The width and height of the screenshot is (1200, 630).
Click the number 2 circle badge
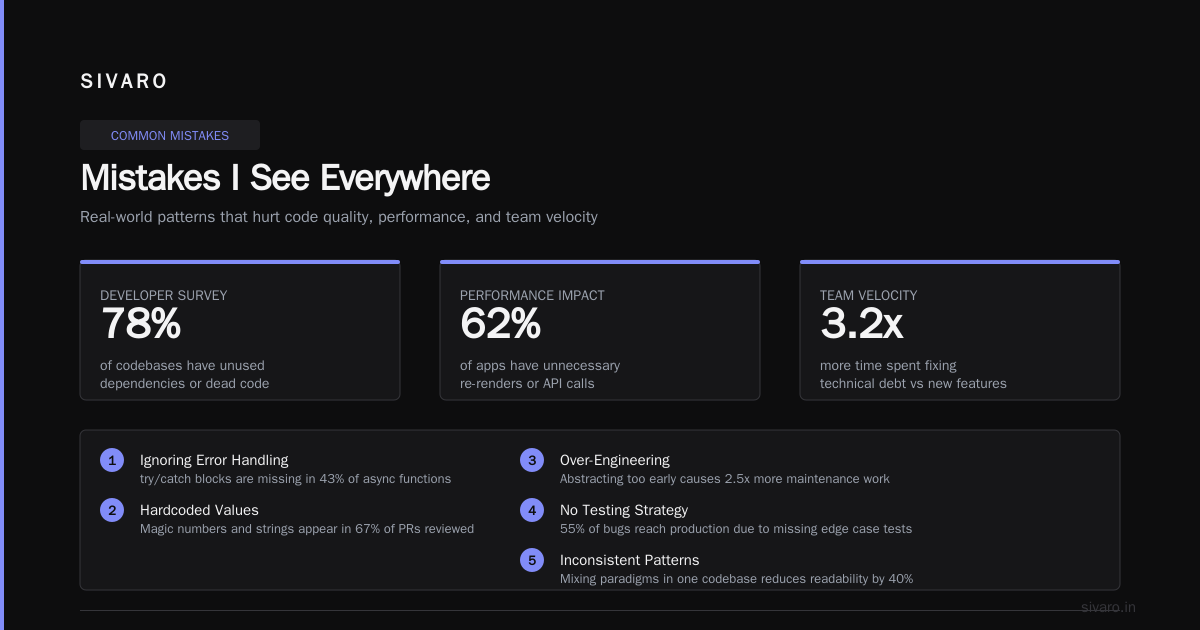point(112,510)
